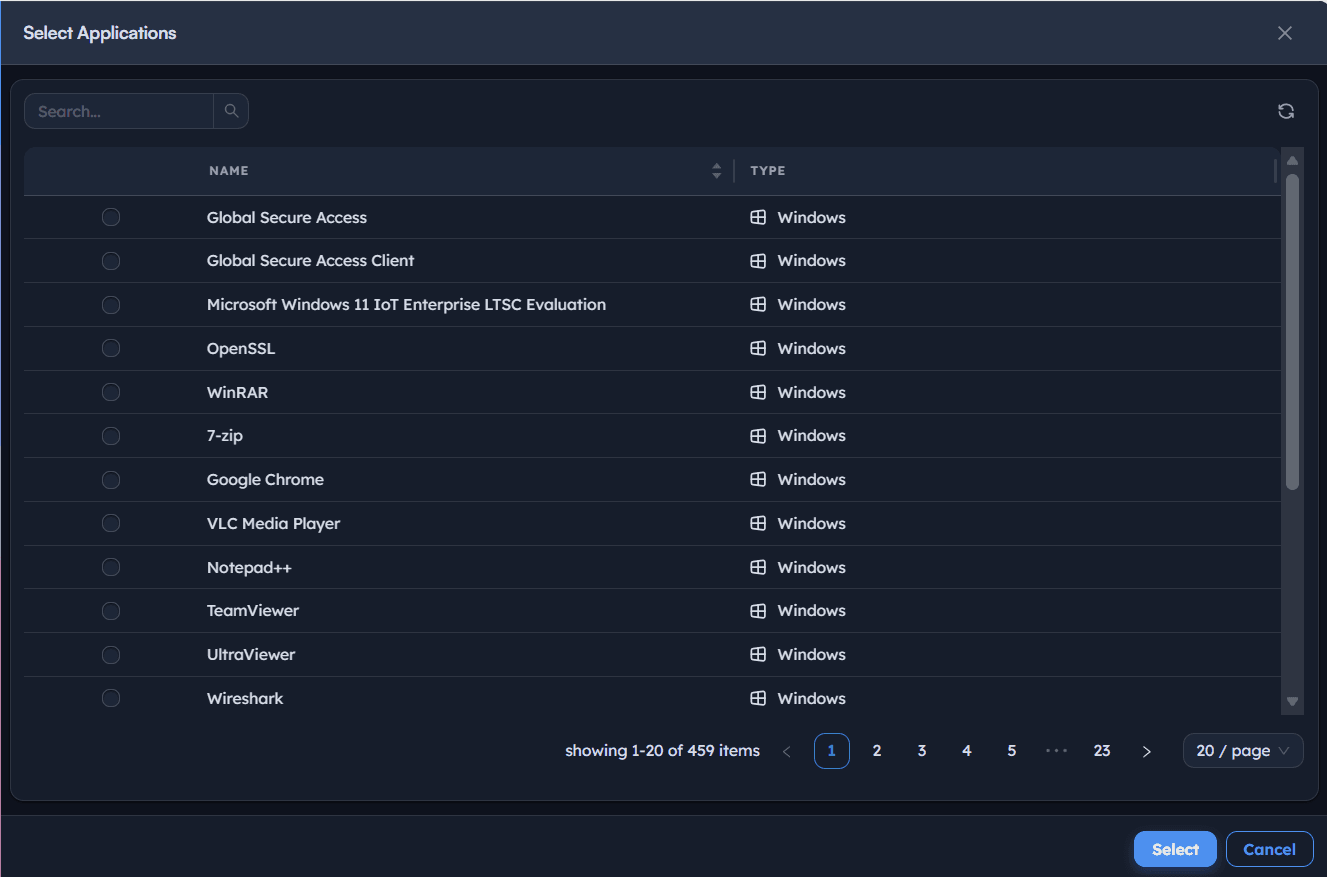1327x877 pixels.
Task: Click the Global Secure Access Client text
Action: click(310, 261)
